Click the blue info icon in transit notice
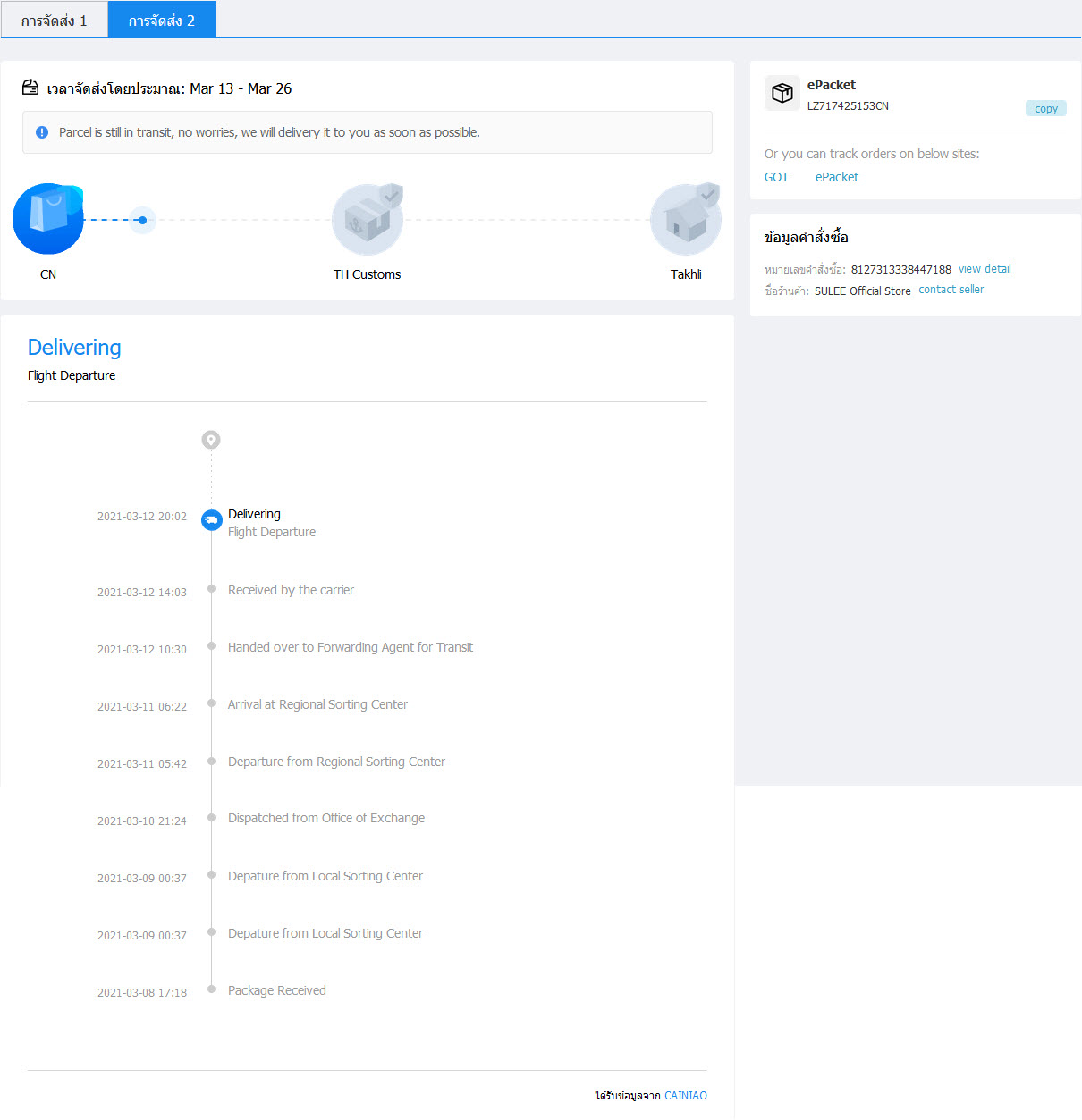This screenshot has width=1082, height=1120. click(x=42, y=132)
